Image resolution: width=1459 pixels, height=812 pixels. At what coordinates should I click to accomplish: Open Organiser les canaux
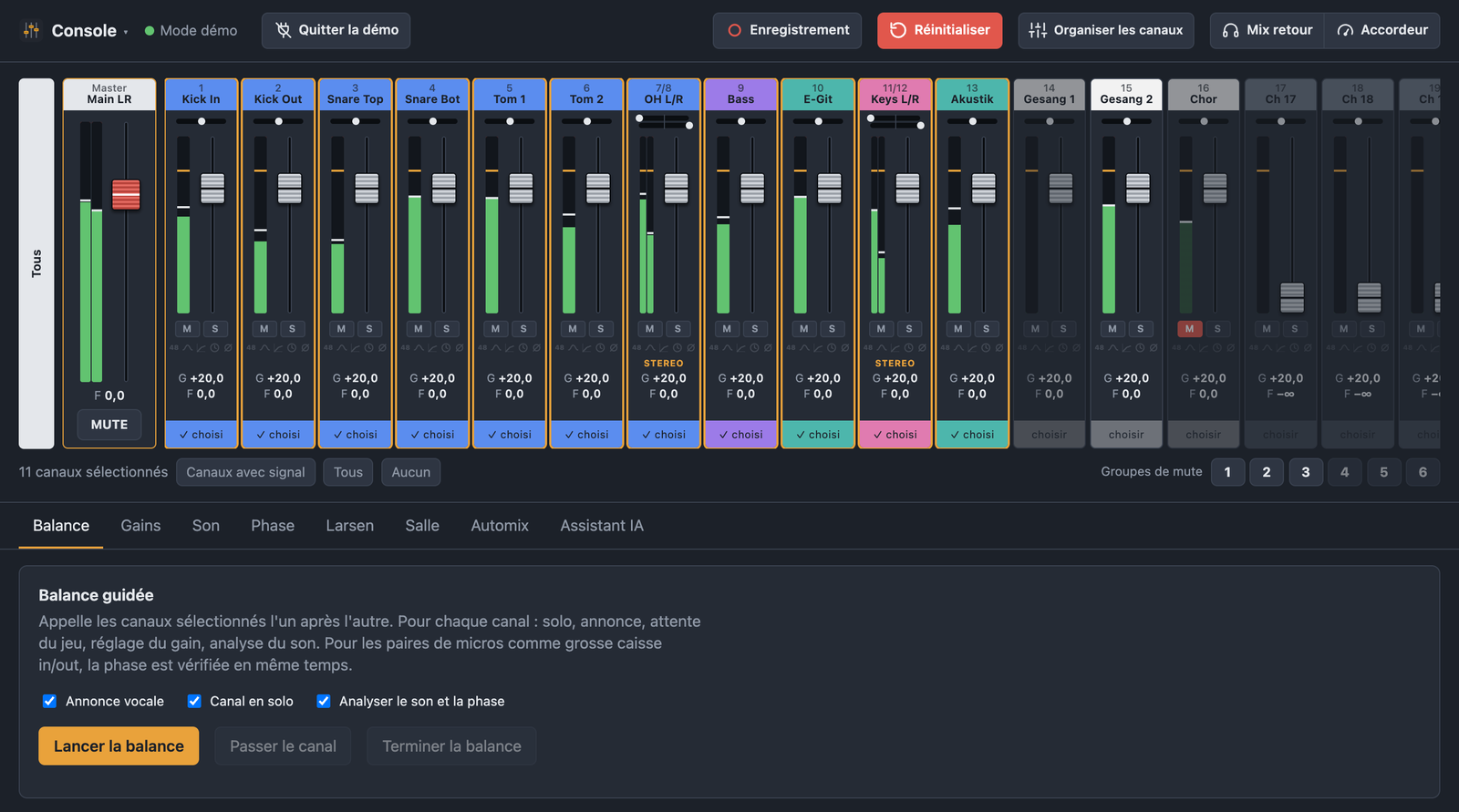point(1106,30)
